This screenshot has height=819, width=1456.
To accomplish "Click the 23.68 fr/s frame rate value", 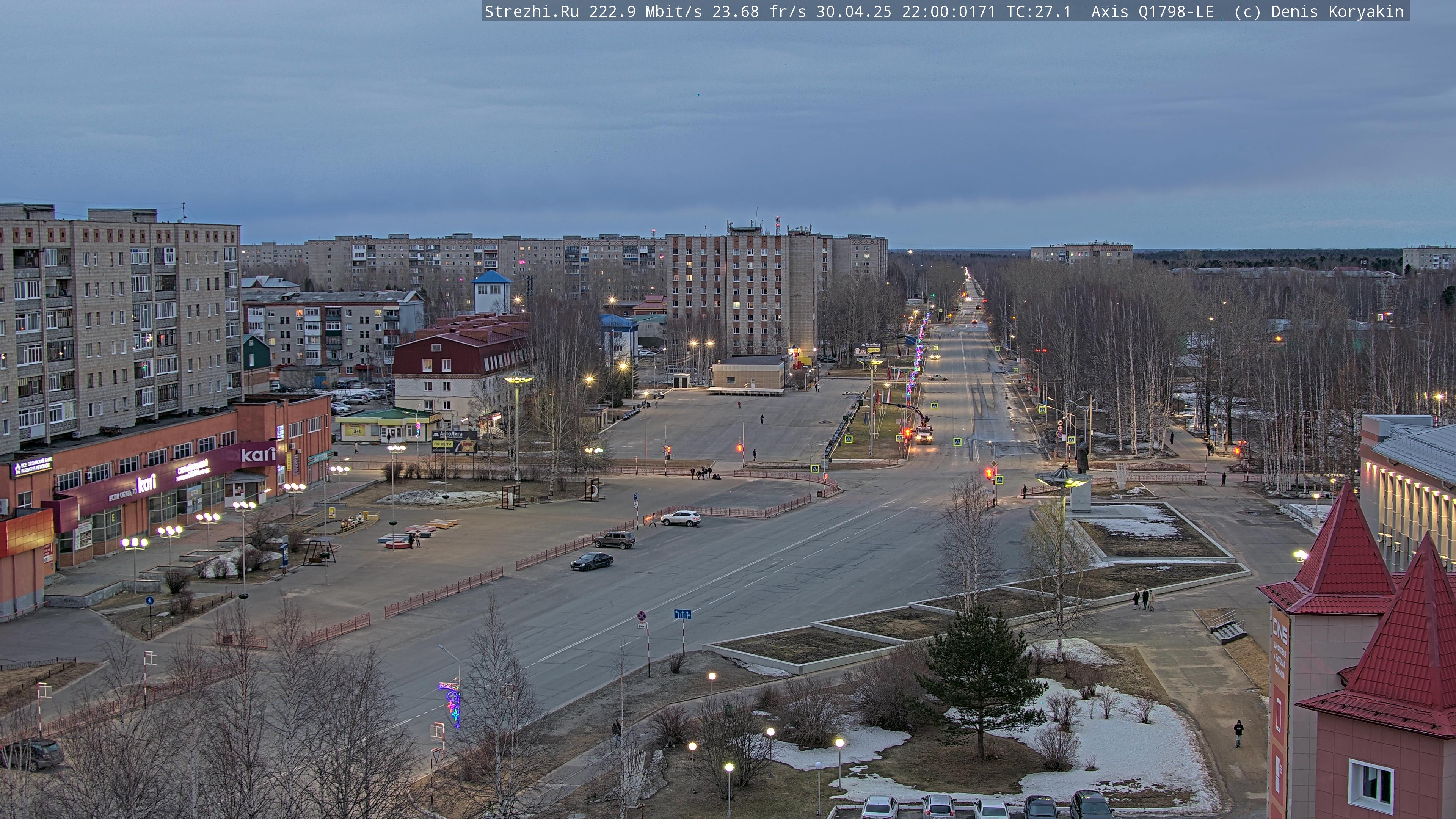I will click(x=759, y=12).
